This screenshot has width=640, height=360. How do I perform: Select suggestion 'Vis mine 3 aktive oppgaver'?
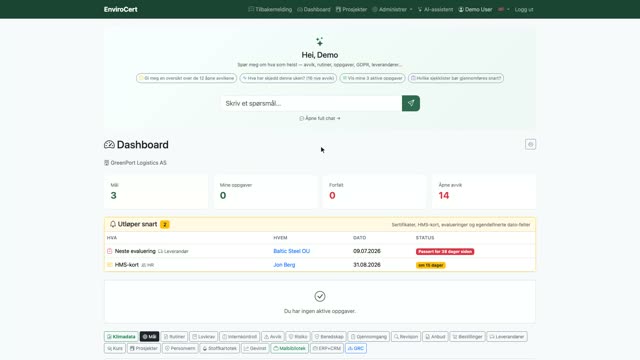(x=372, y=78)
